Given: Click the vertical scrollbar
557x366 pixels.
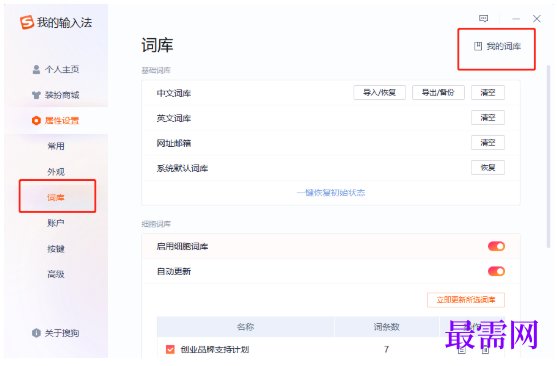Looking at the screenshot, I should coord(548,156).
